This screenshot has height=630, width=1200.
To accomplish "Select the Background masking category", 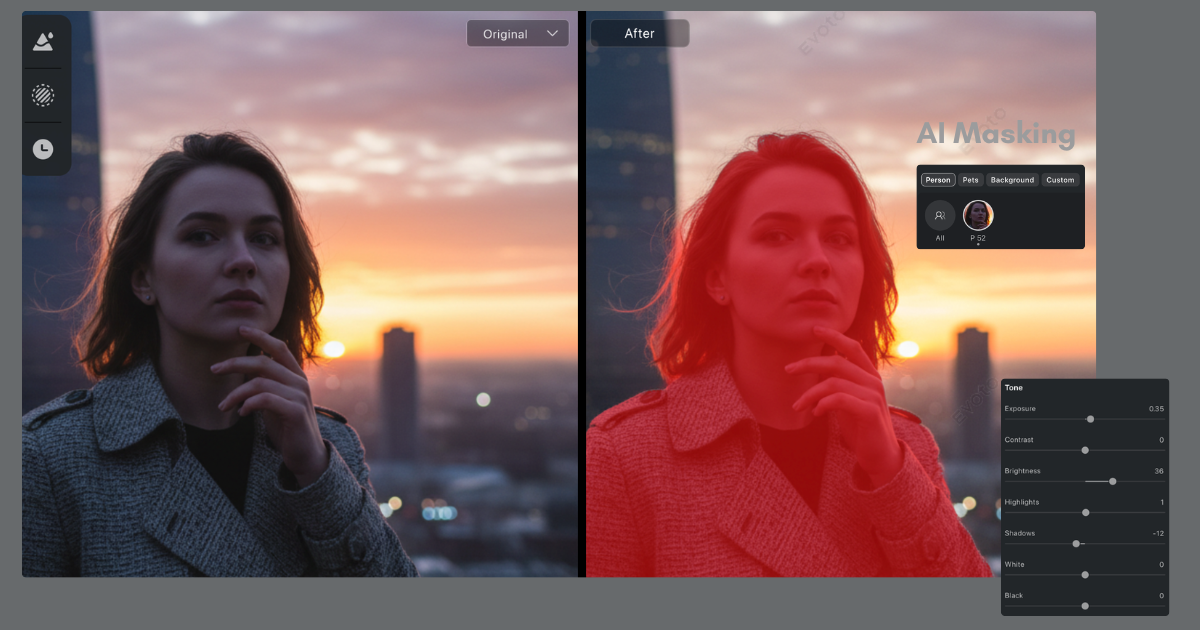I will pyautogui.click(x=1012, y=180).
